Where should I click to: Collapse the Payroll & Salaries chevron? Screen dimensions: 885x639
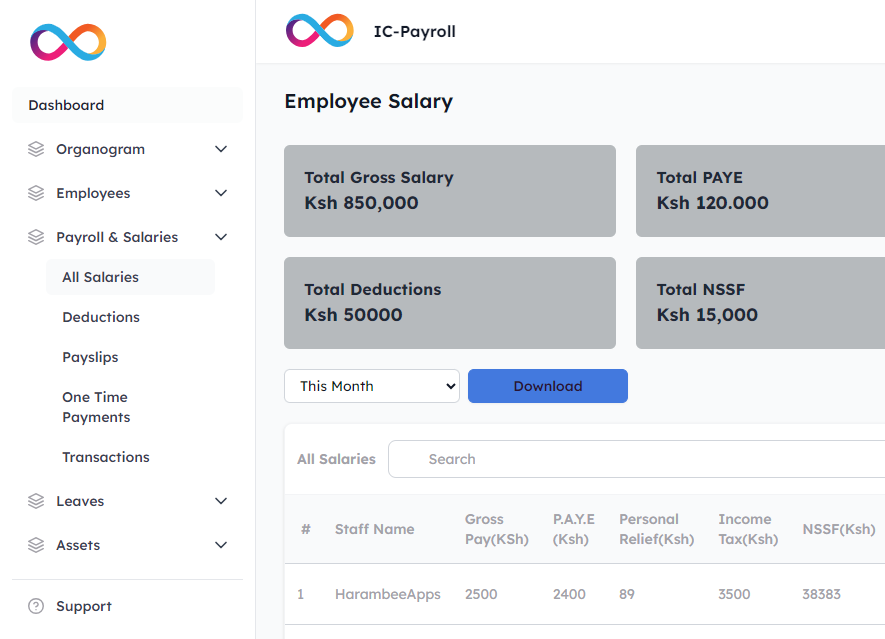(x=221, y=237)
